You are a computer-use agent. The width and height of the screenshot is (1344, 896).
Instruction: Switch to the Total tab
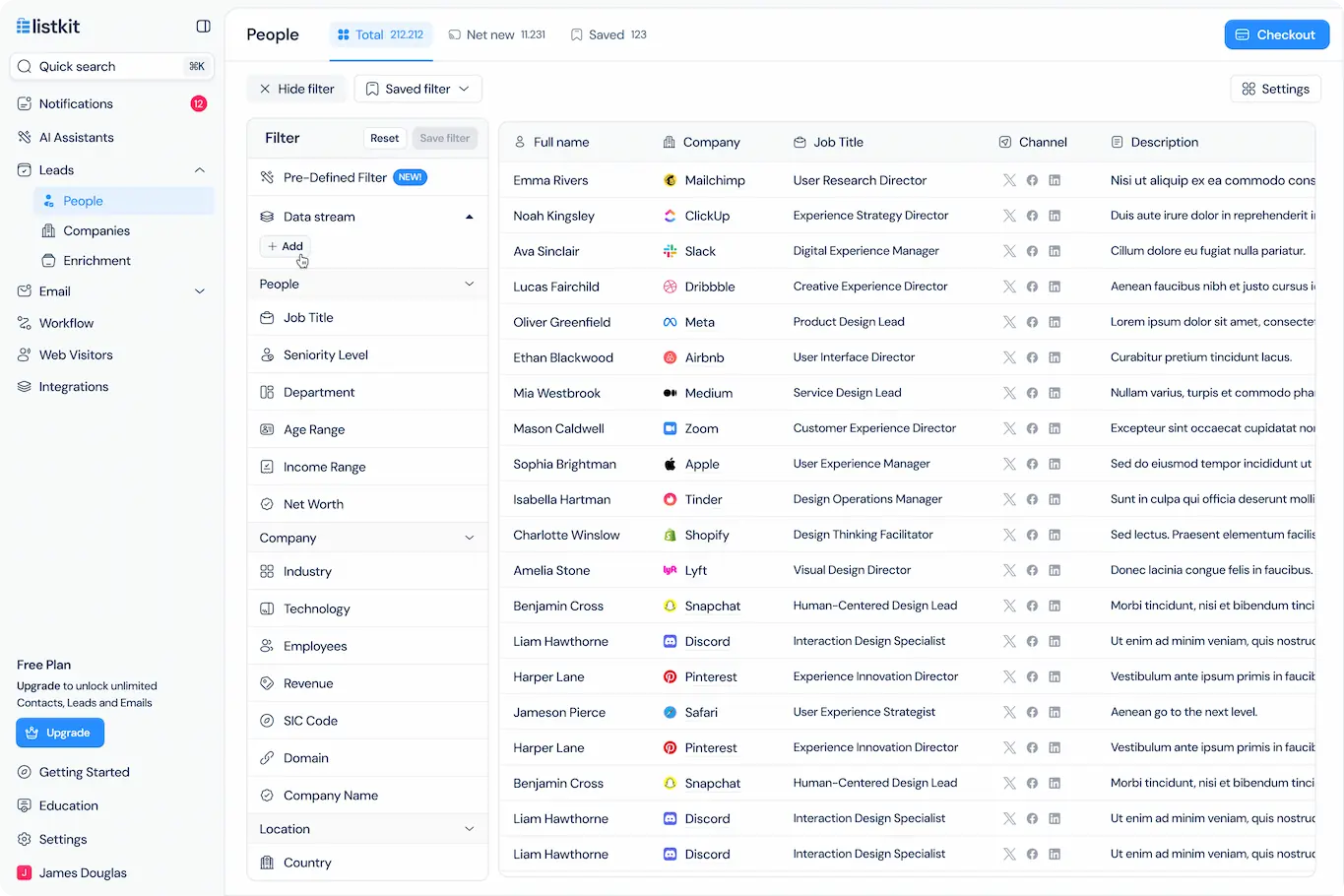pyautogui.click(x=380, y=34)
